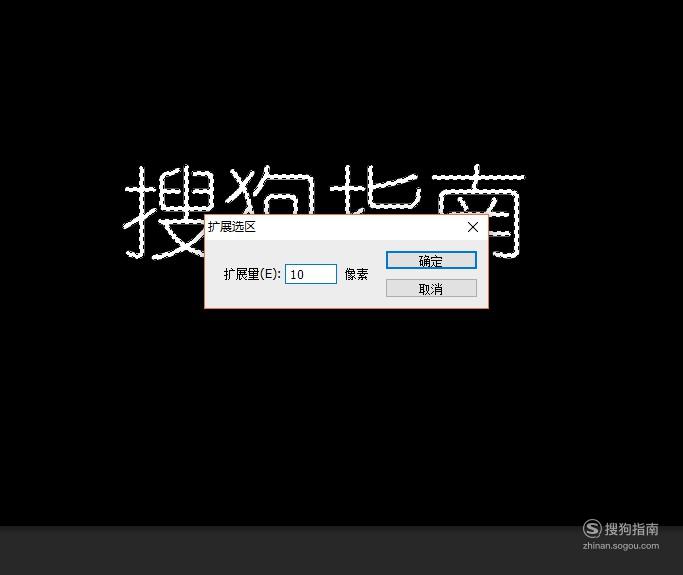Click the 扩展量(E): label
The width and height of the screenshot is (683, 575).
click(252, 274)
